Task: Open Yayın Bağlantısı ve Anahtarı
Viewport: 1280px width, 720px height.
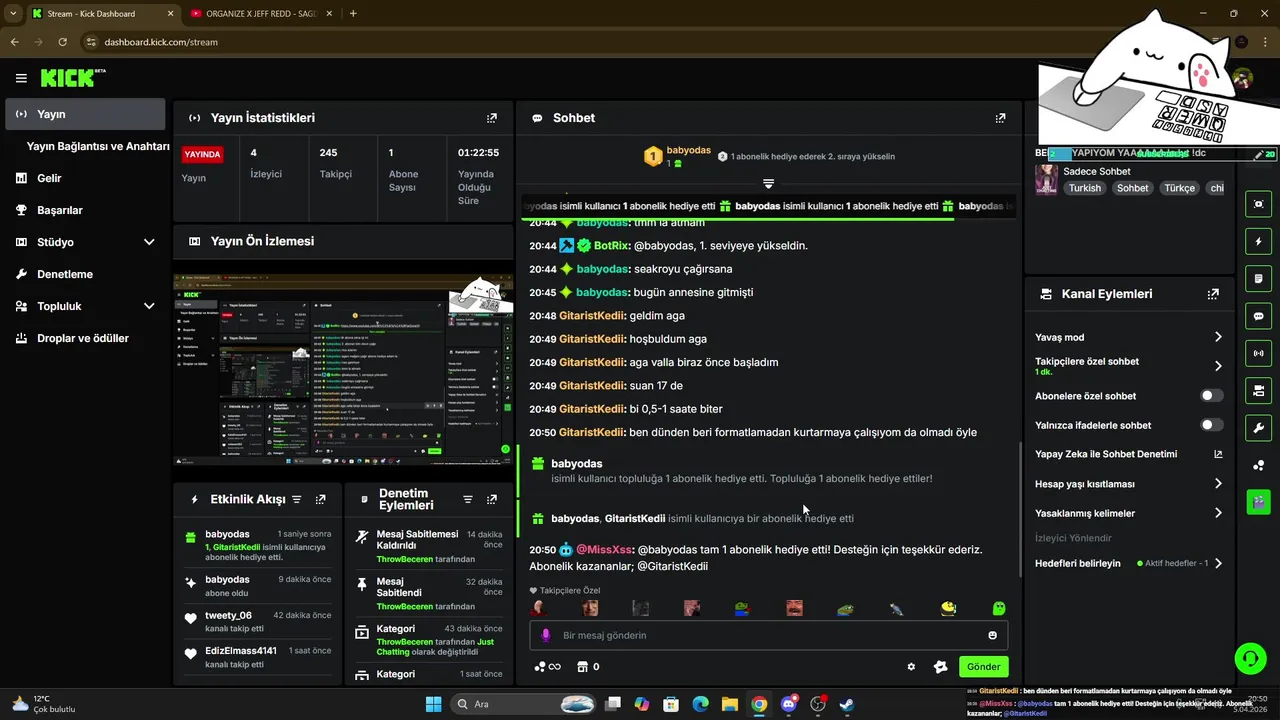Action: pyautogui.click(x=98, y=146)
